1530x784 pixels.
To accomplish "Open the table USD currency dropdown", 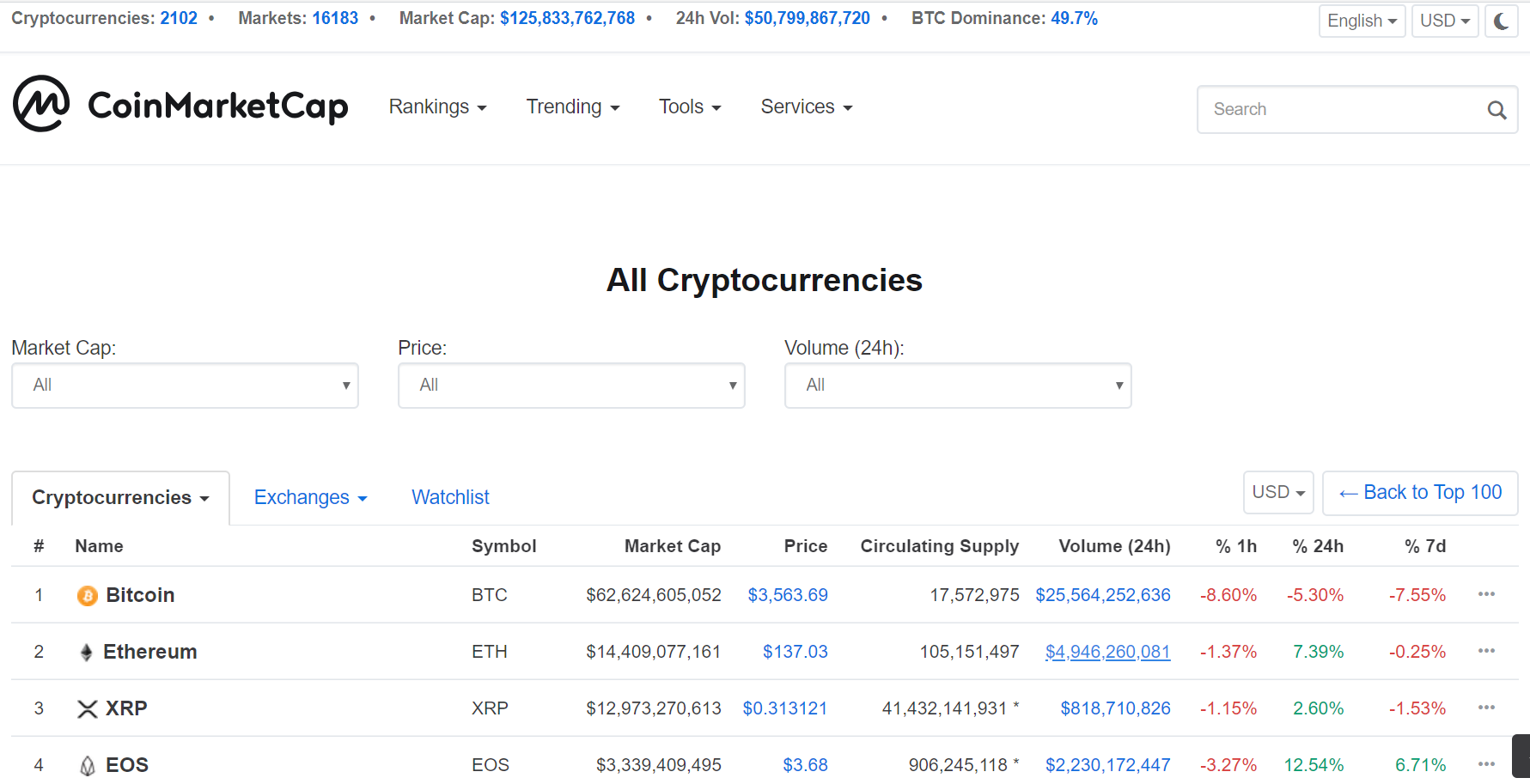I will 1278,493.
